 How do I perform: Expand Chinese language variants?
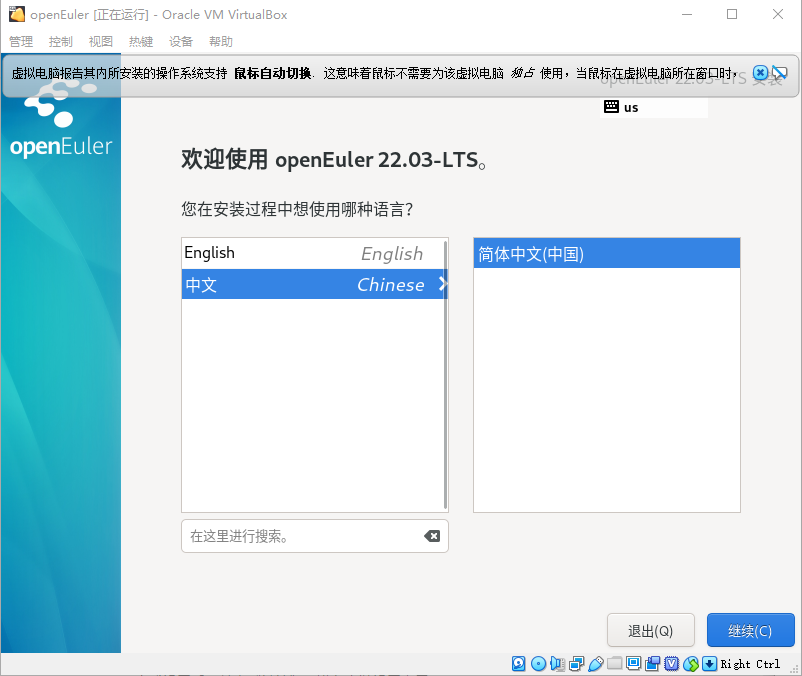click(x=442, y=284)
